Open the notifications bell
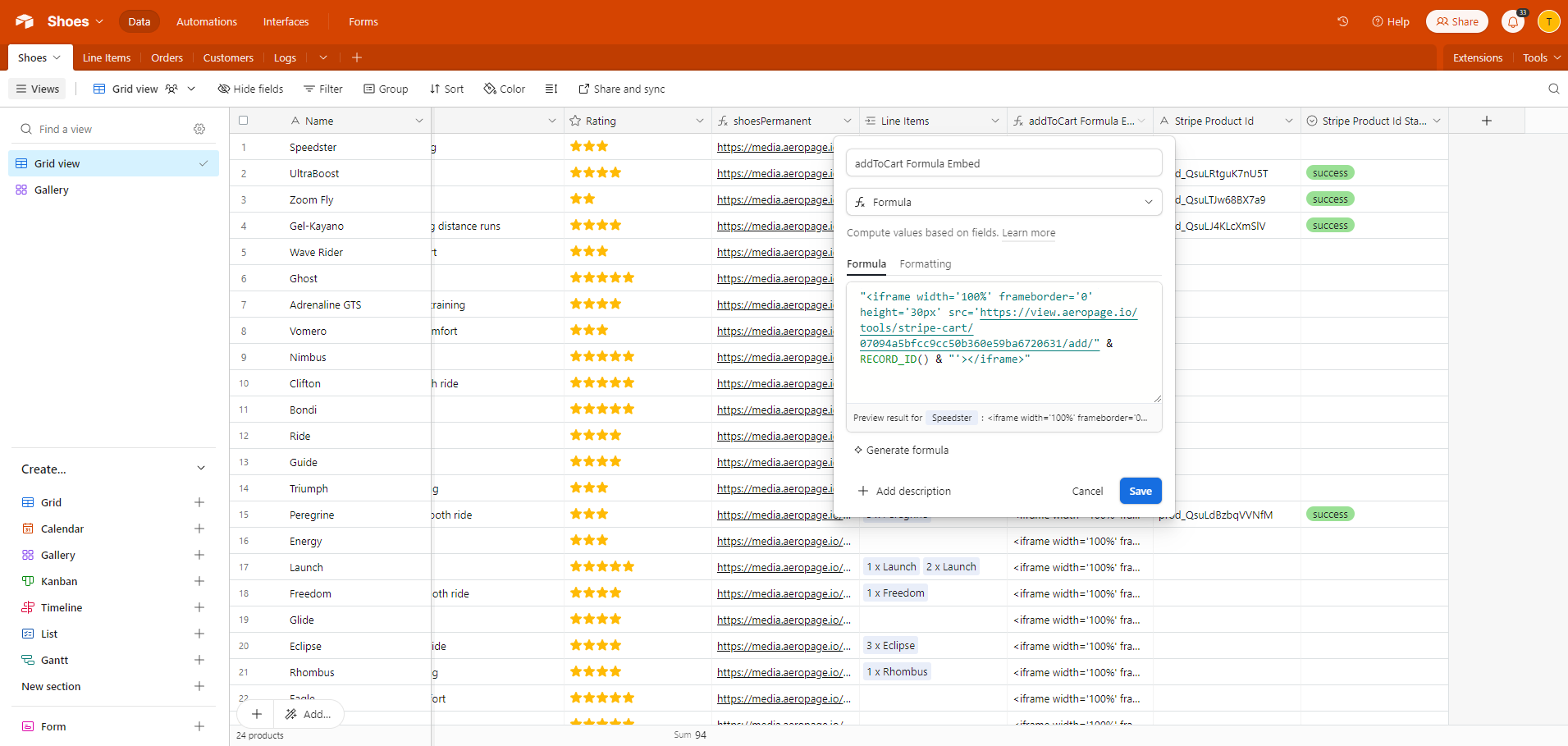 (1513, 22)
